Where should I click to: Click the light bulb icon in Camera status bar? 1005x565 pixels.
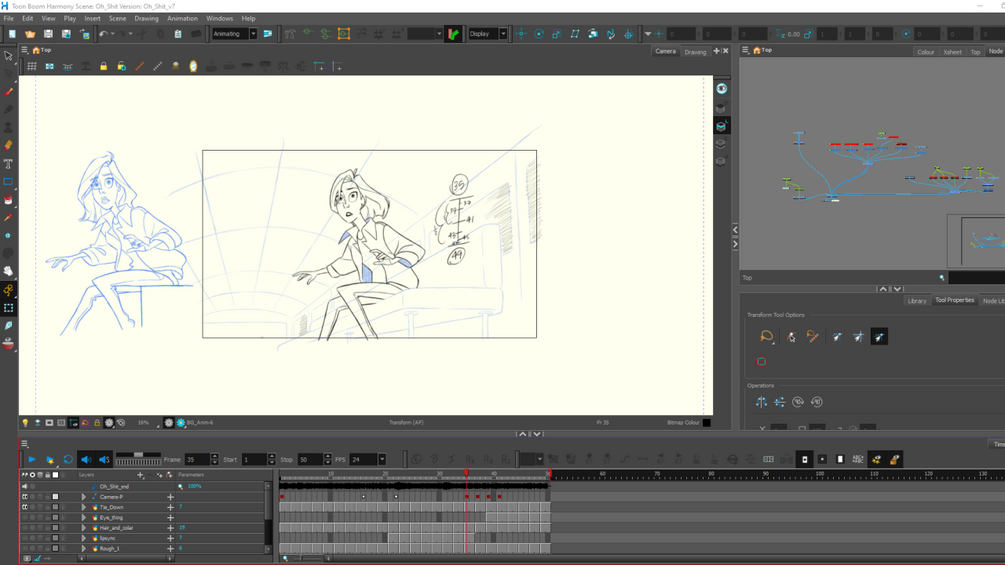[x=25, y=423]
